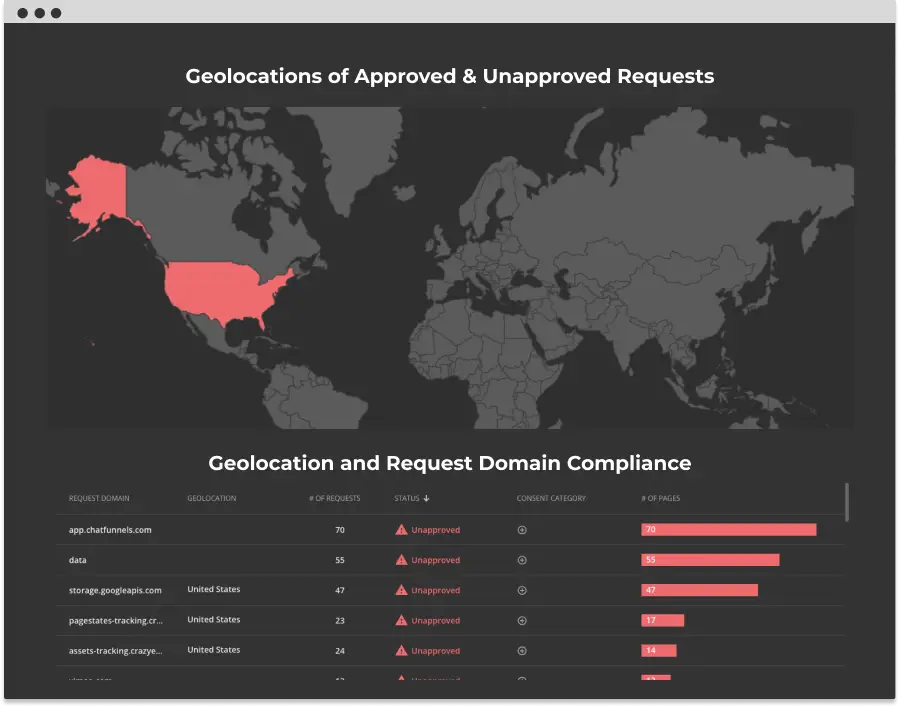Click United States in pagestates-tracking row

click(x=214, y=620)
